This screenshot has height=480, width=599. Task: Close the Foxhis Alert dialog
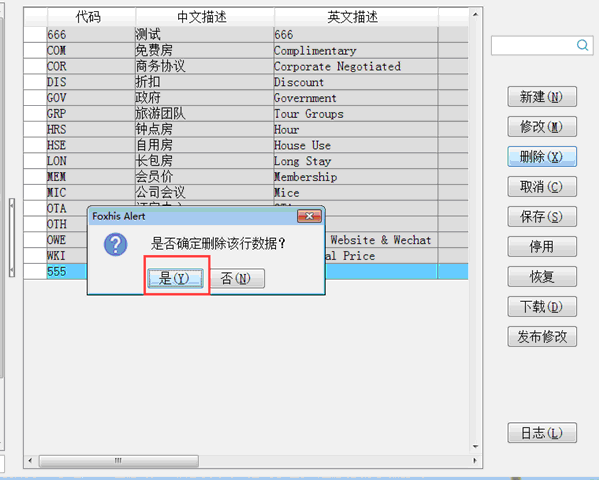tap(309, 216)
